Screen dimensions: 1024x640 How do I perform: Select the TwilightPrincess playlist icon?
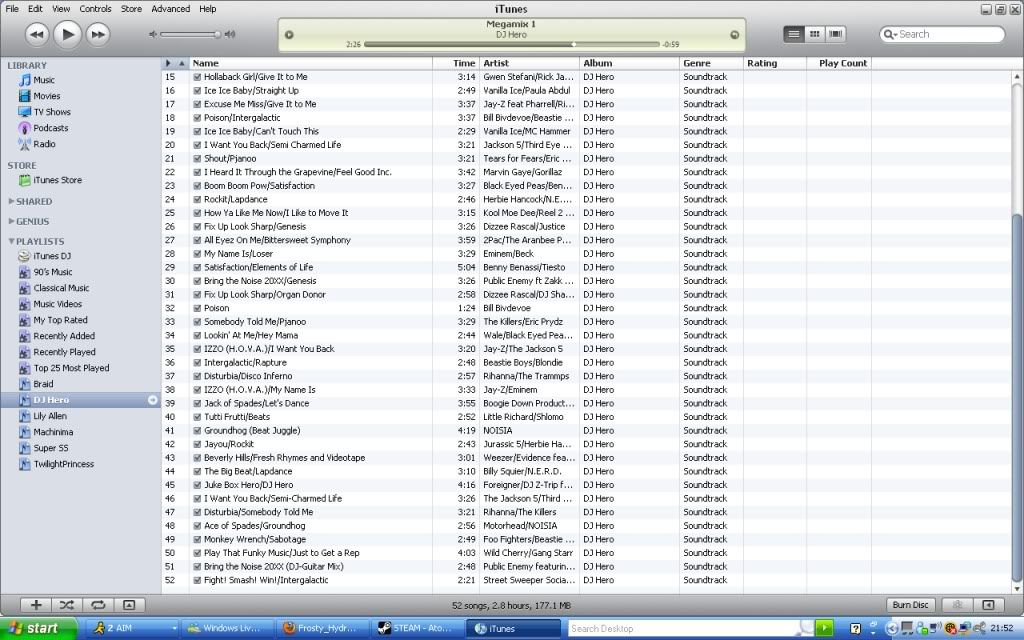[x=25, y=464]
